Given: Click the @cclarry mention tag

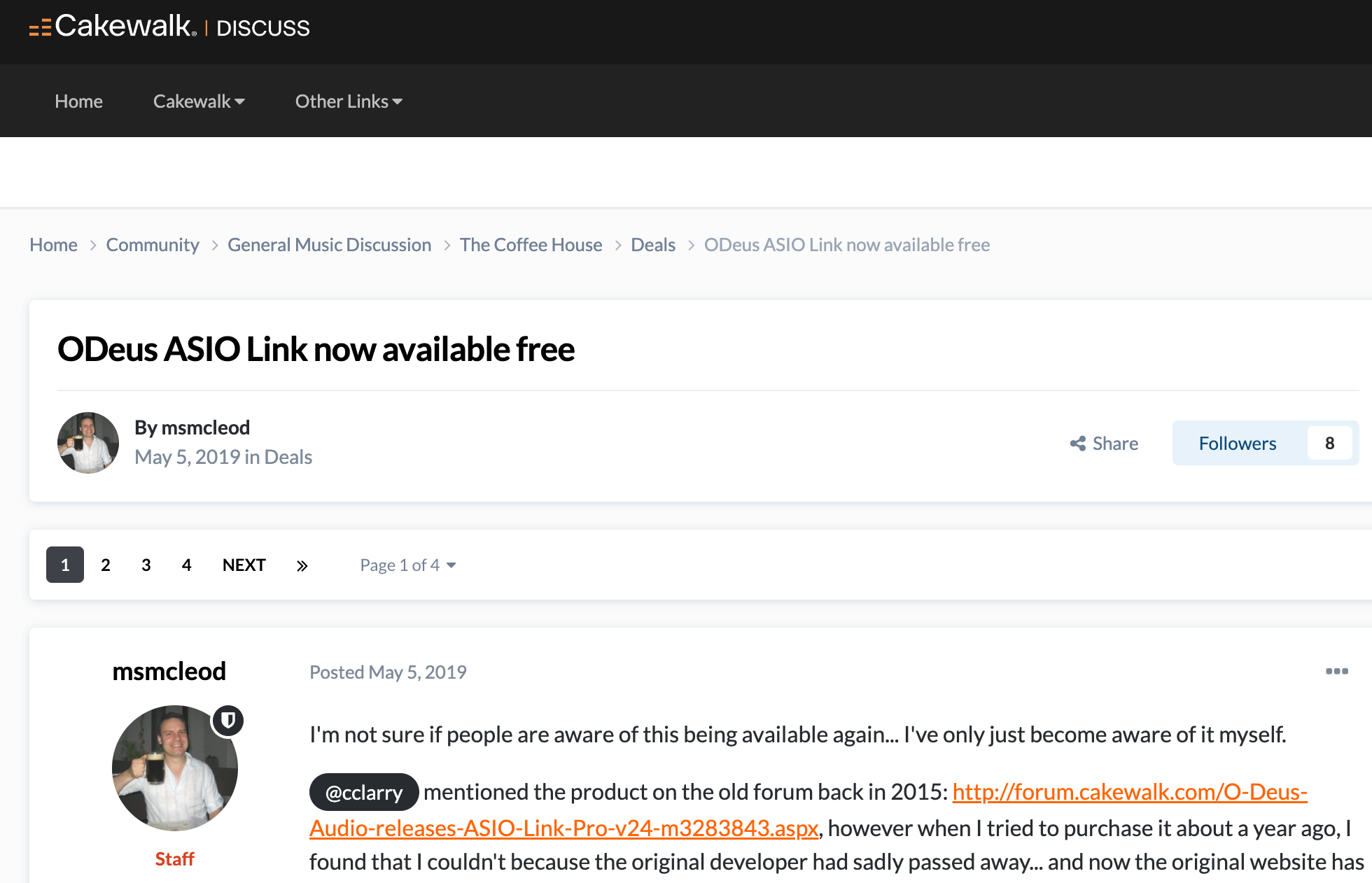Looking at the screenshot, I should 364,792.
